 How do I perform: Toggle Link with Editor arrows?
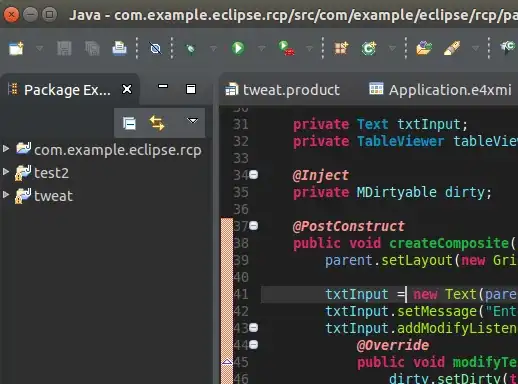coord(157,123)
